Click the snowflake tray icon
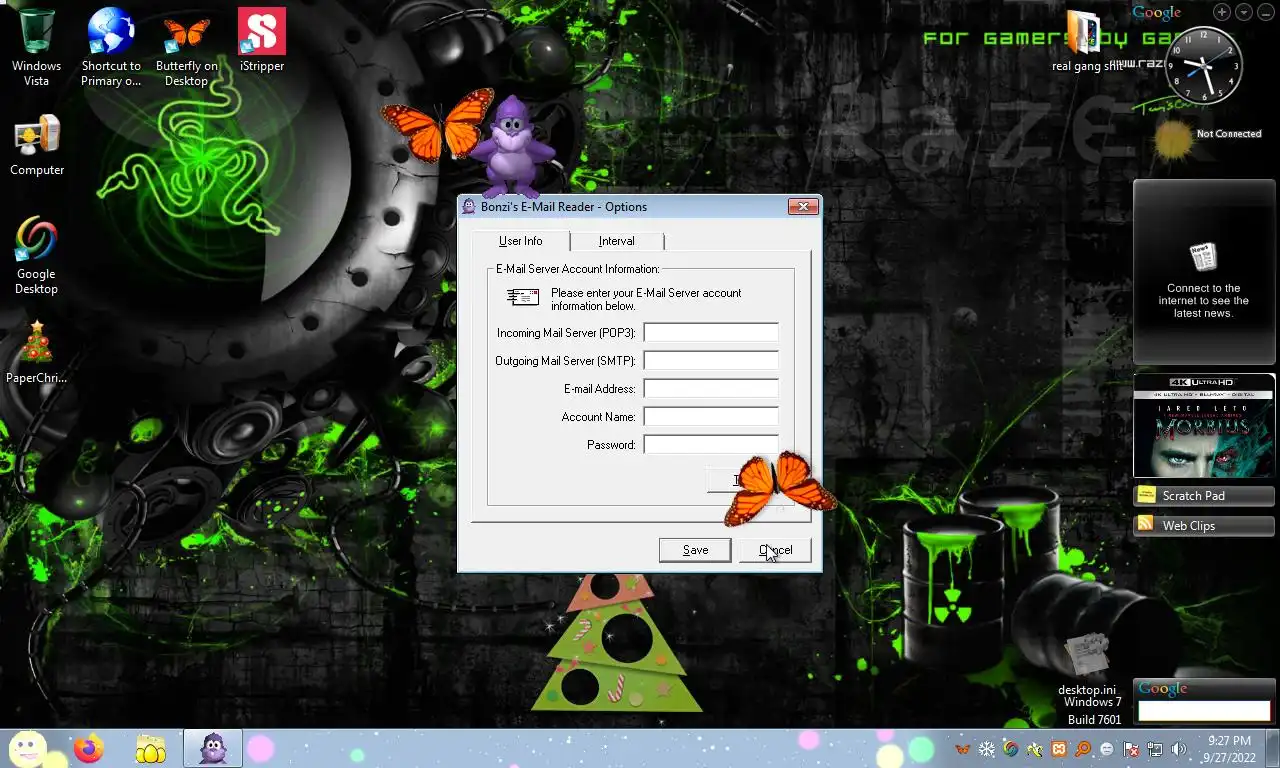This screenshot has height=768, width=1280. pyautogui.click(x=987, y=749)
